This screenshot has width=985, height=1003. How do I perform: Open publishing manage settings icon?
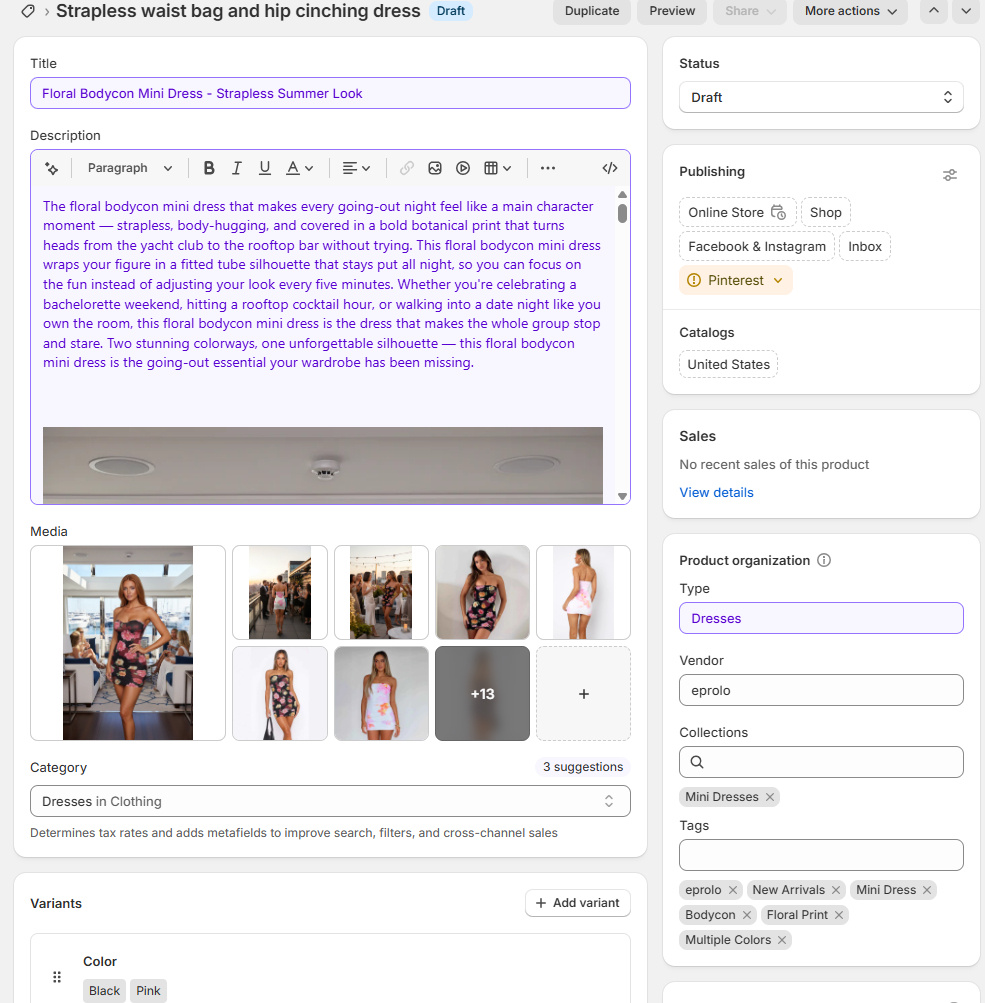(x=950, y=175)
